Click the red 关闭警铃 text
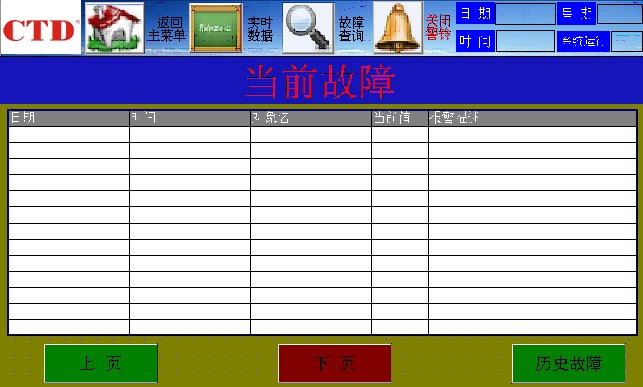The width and height of the screenshot is (643, 387). click(438, 27)
